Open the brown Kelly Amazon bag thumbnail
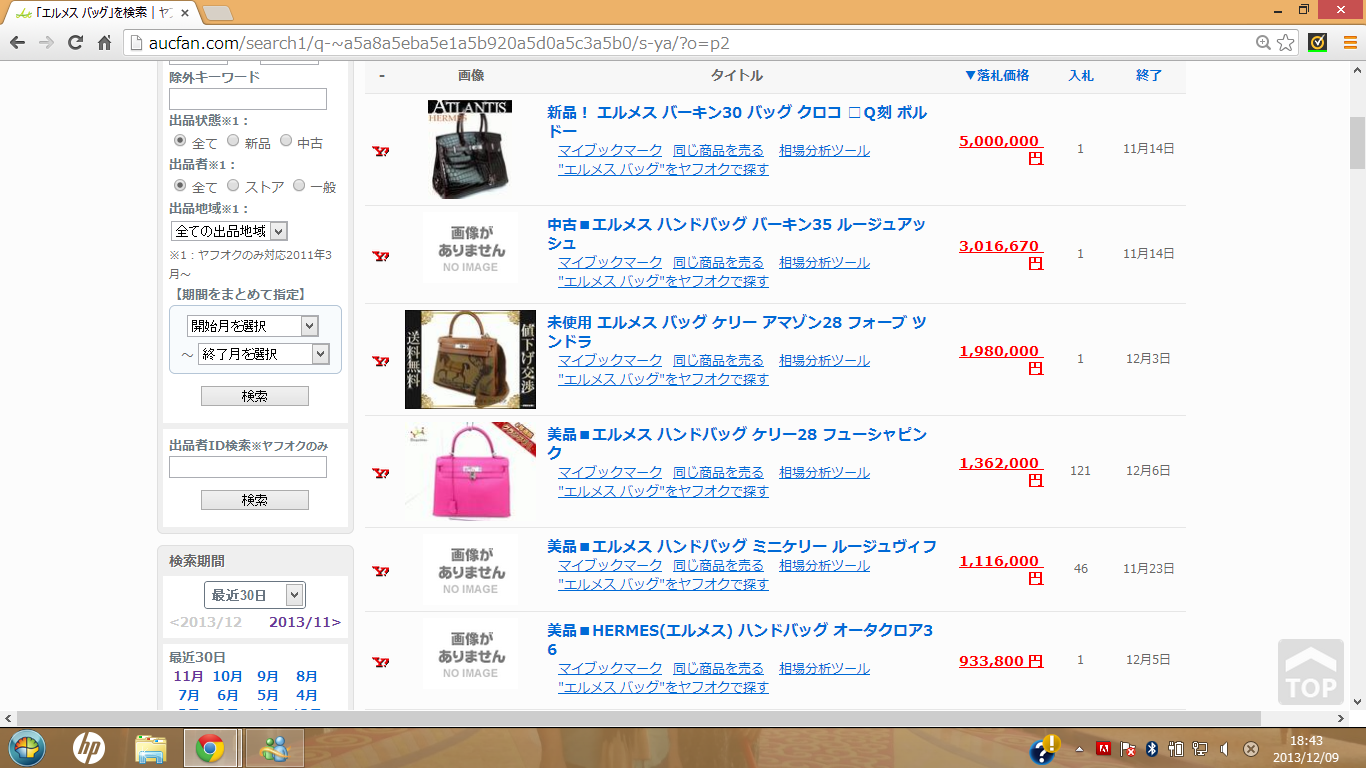Image resolution: width=1366 pixels, height=768 pixels. tap(470, 360)
